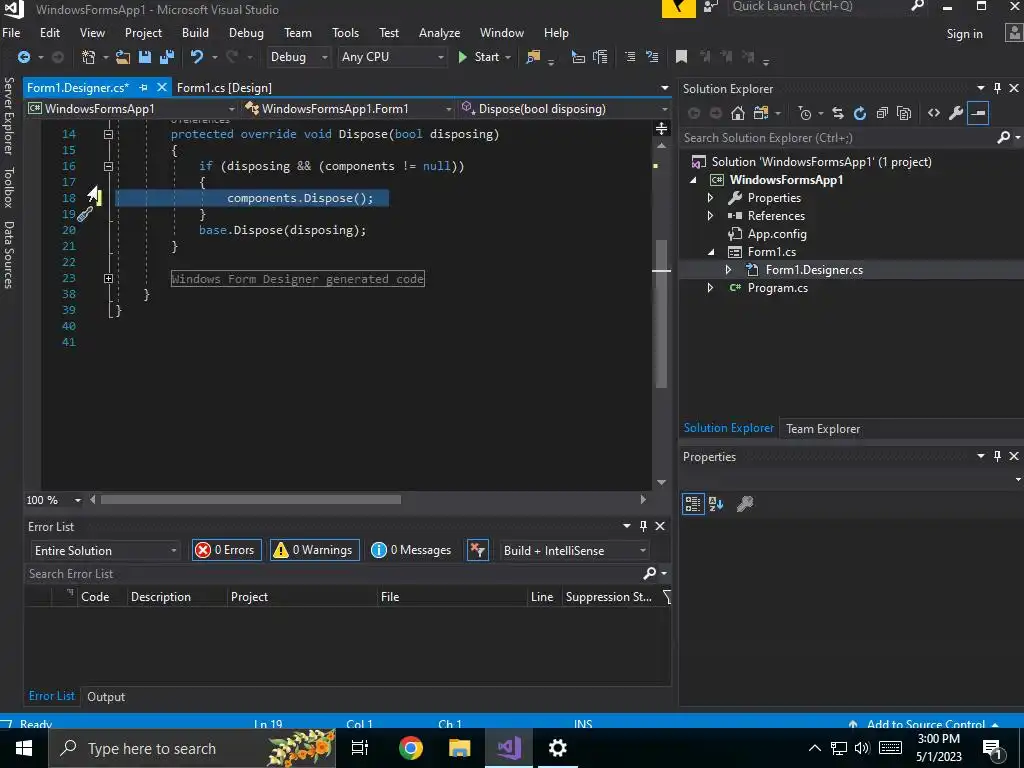Click the Alphabetical sort icon in Properties panel

(x=716, y=504)
